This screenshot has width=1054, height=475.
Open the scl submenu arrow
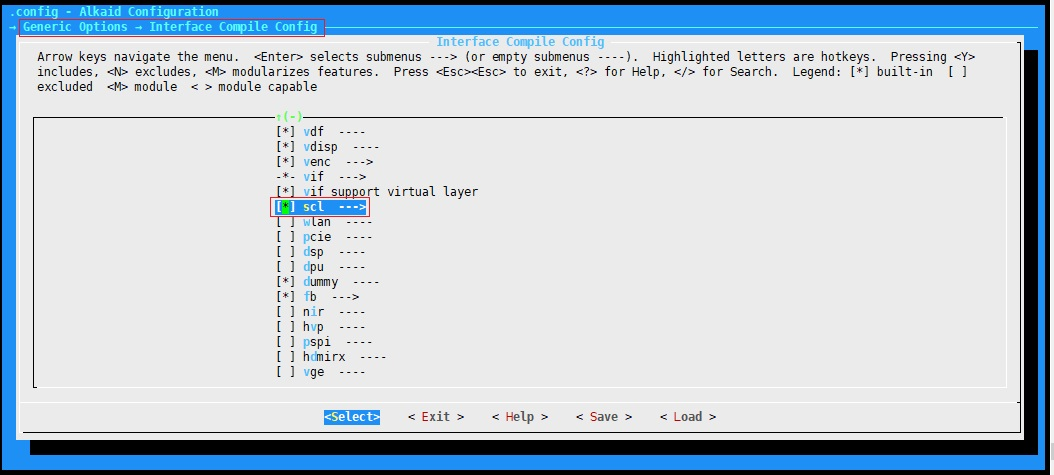coord(352,207)
